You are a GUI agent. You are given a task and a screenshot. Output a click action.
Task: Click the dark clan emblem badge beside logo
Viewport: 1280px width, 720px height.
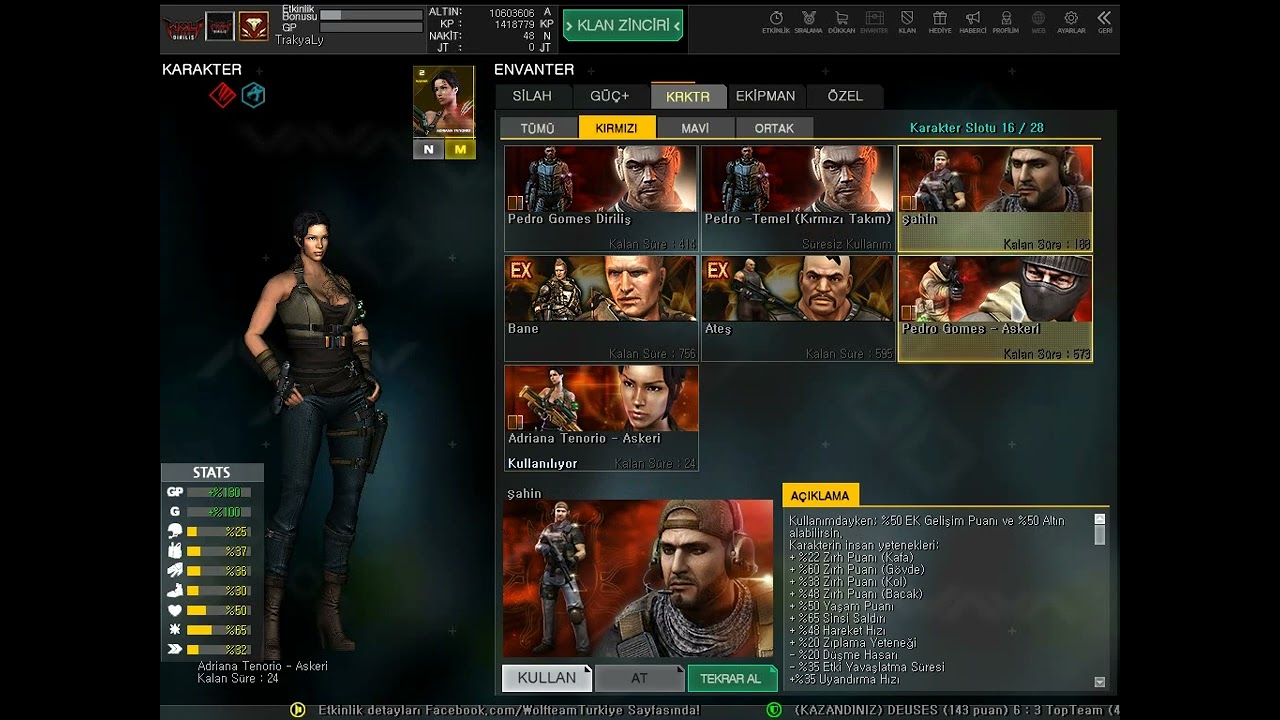[220, 26]
